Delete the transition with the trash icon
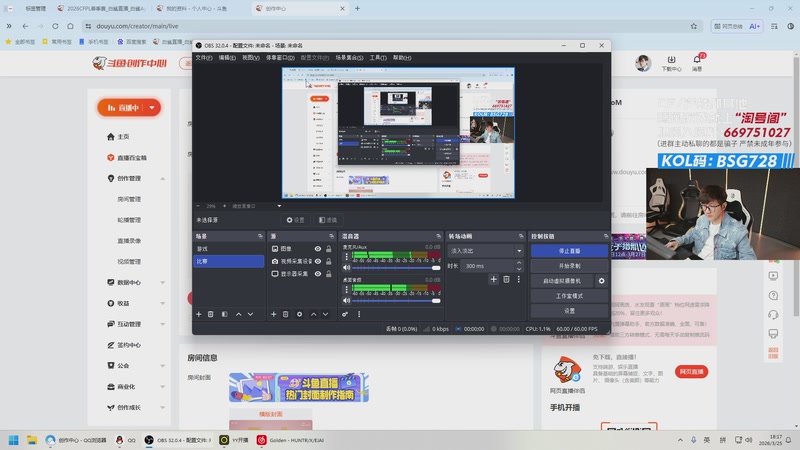 pyautogui.click(x=506, y=279)
